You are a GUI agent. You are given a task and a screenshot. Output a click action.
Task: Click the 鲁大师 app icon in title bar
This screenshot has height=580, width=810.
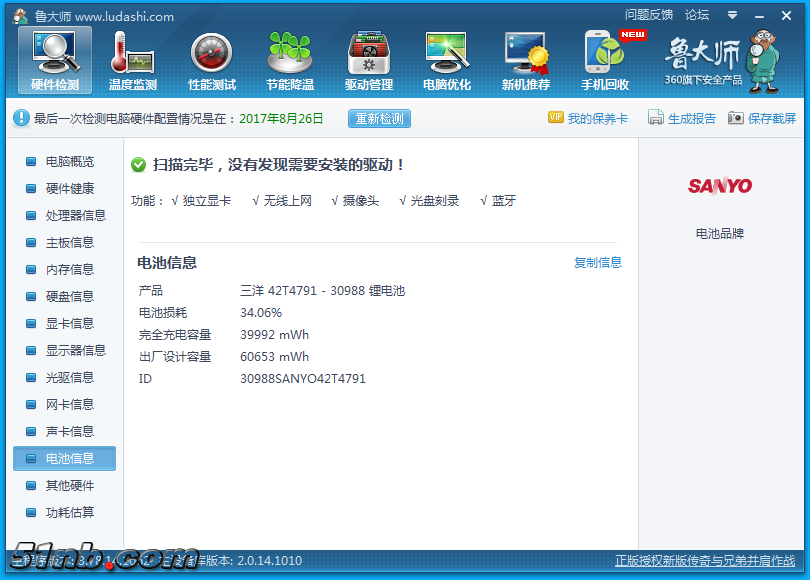coord(20,17)
